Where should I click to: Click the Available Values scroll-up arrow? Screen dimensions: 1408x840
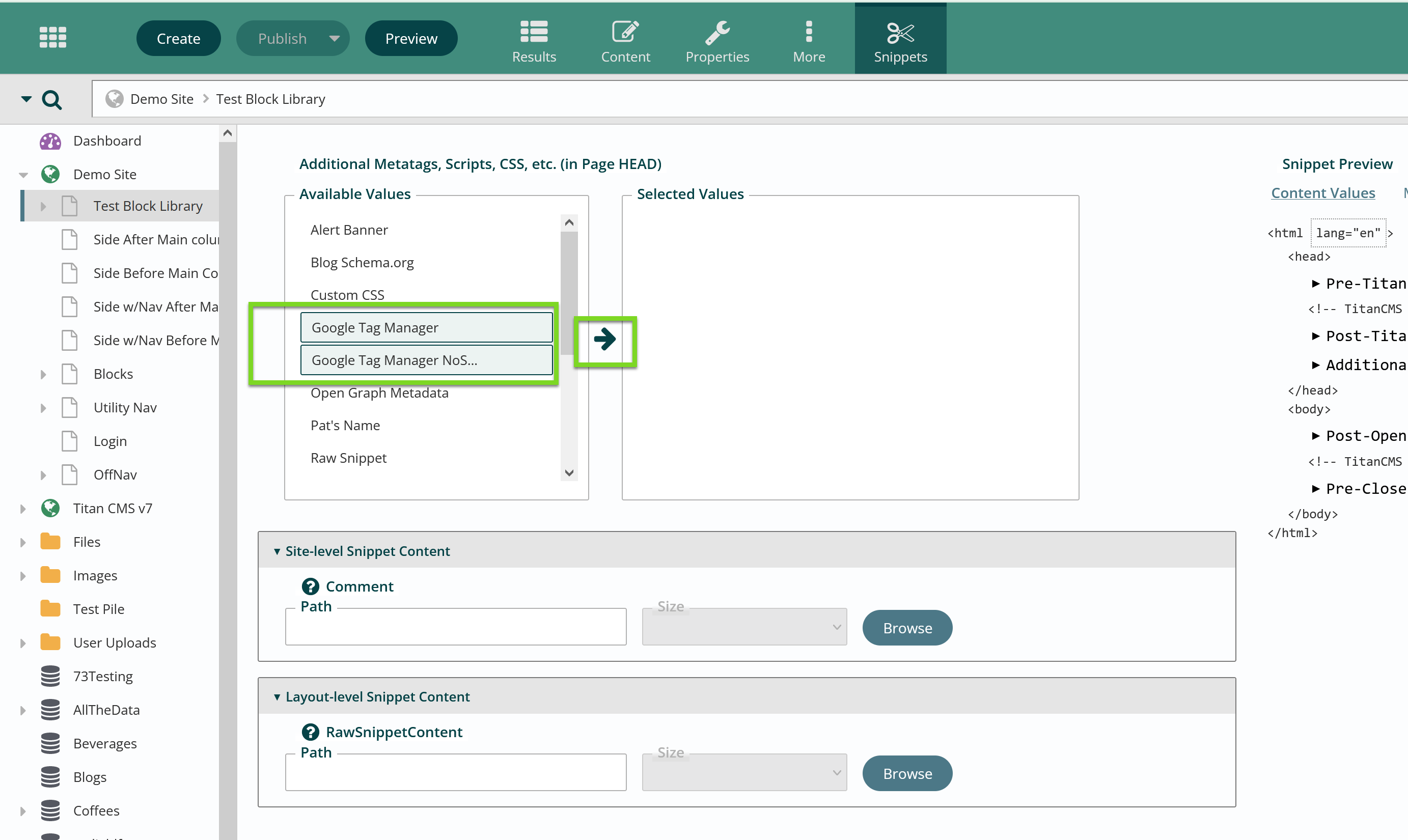pyautogui.click(x=569, y=223)
